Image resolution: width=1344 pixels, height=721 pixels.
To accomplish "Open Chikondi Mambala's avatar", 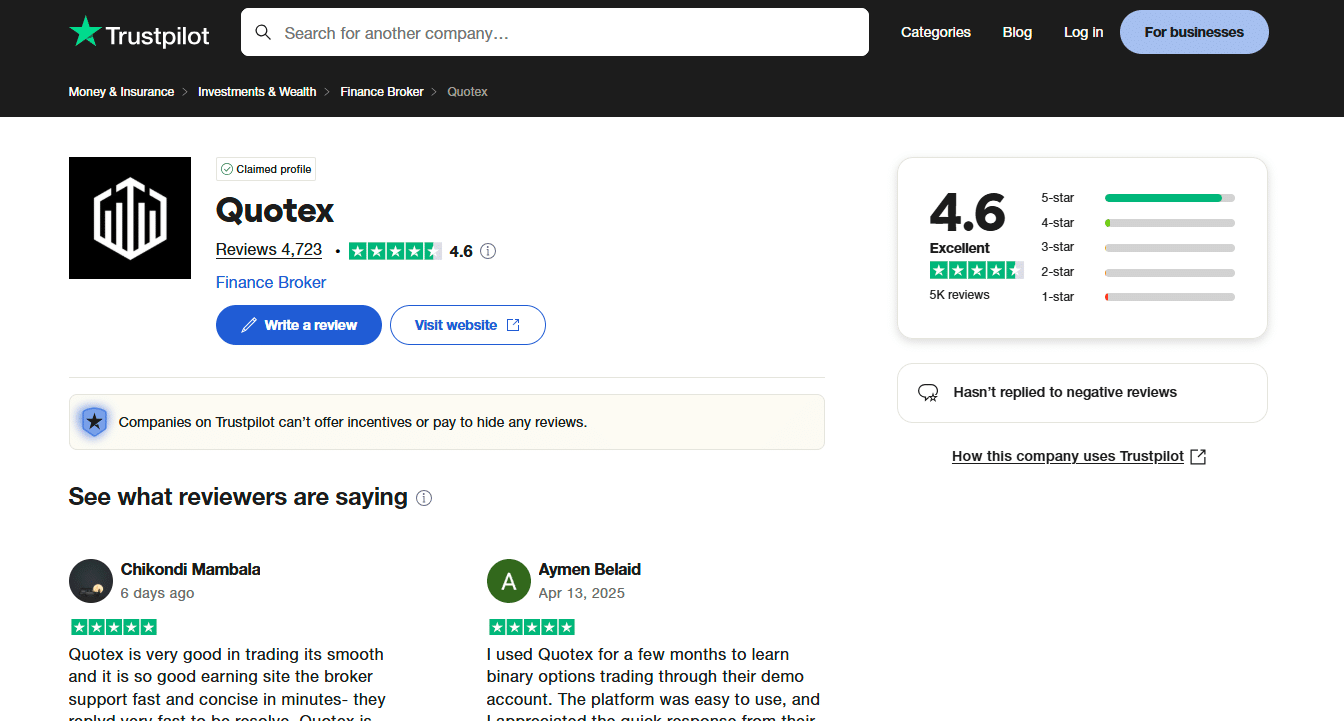I will coord(91,581).
